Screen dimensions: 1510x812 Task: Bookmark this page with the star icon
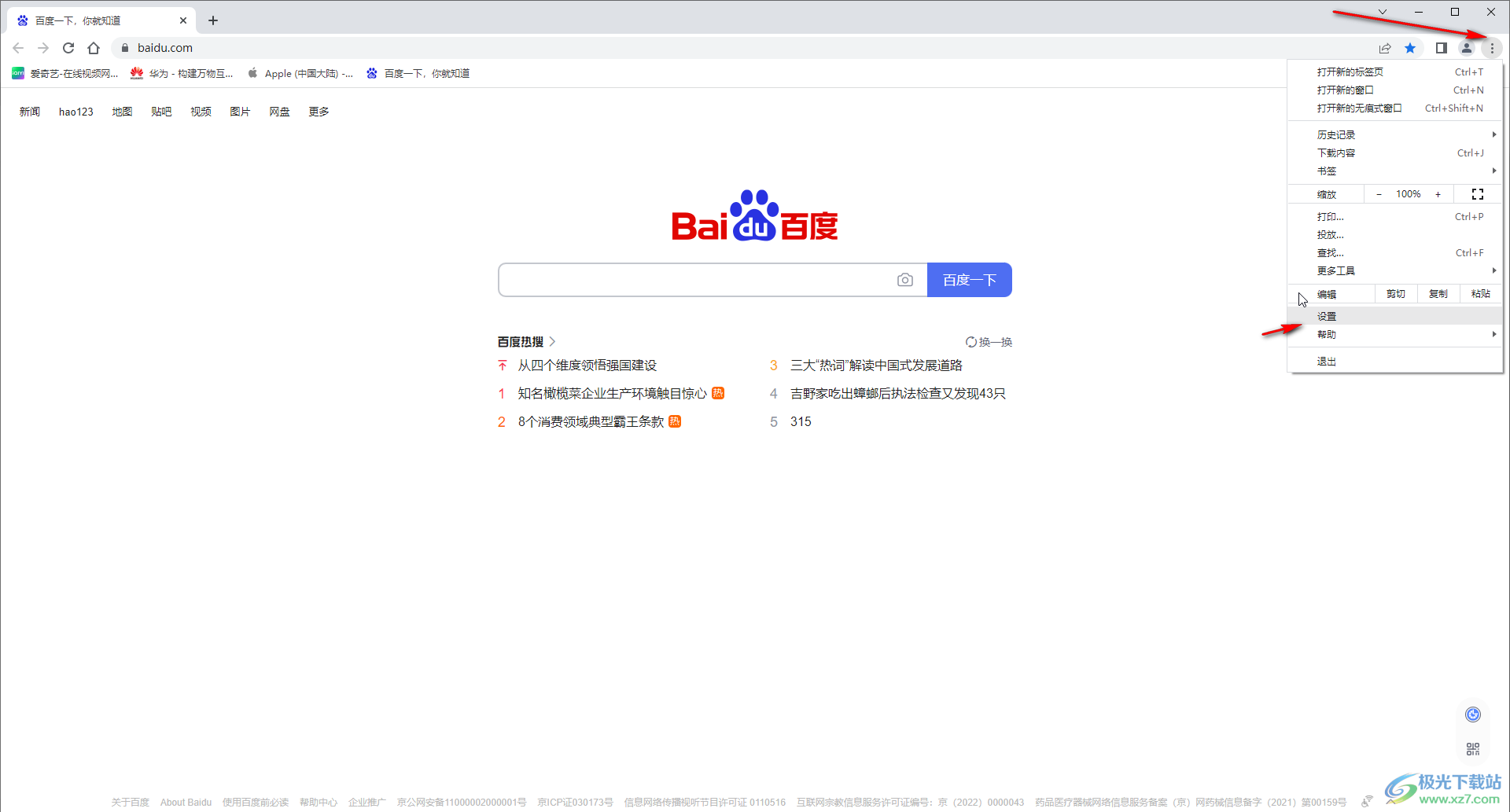click(x=1410, y=48)
